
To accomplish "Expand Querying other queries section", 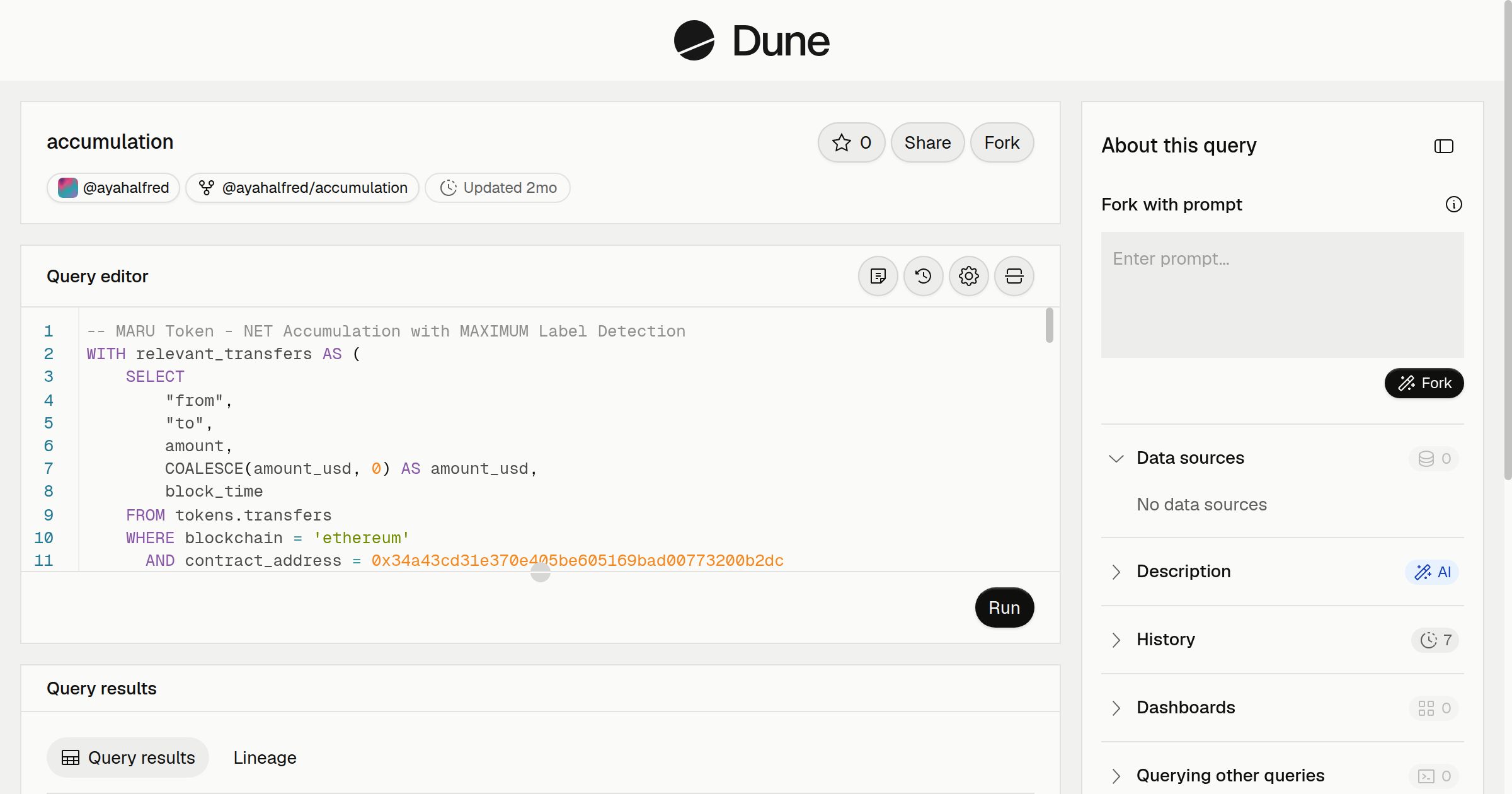I will point(1116,776).
